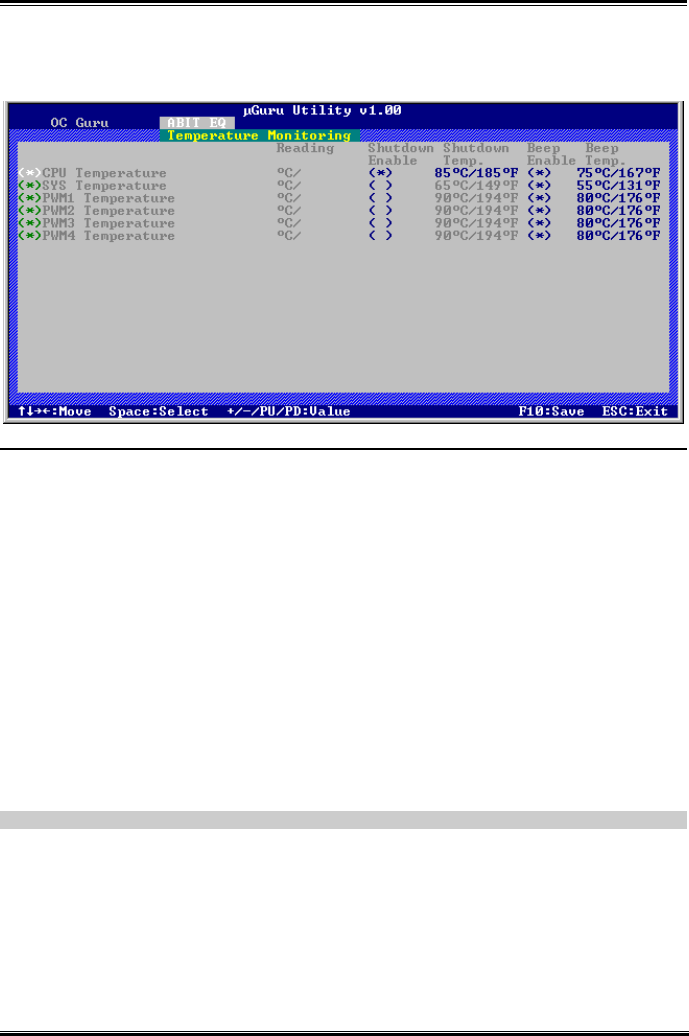
Task: Click the ESC:Exit hint
Action: [635, 412]
